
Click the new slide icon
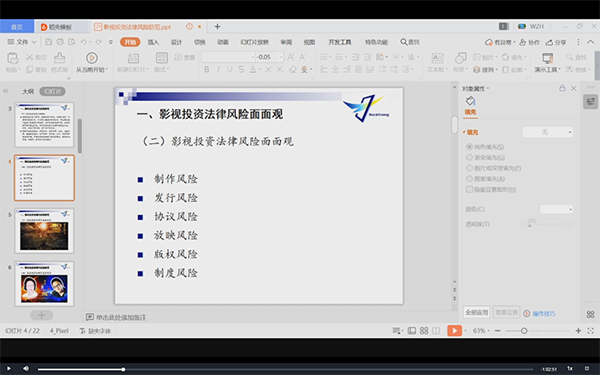[133, 58]
